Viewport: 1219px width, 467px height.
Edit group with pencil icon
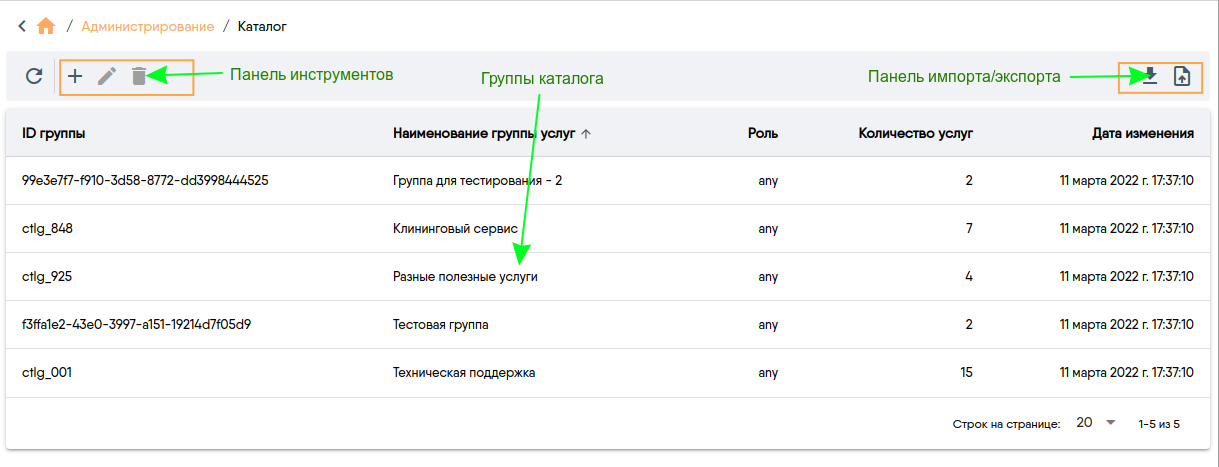click(x=107, y=76)
